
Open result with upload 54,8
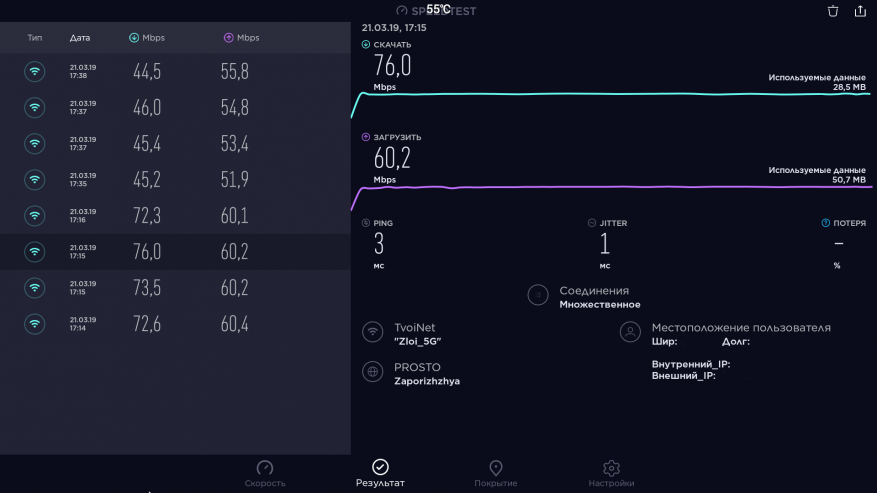(175, 107)
